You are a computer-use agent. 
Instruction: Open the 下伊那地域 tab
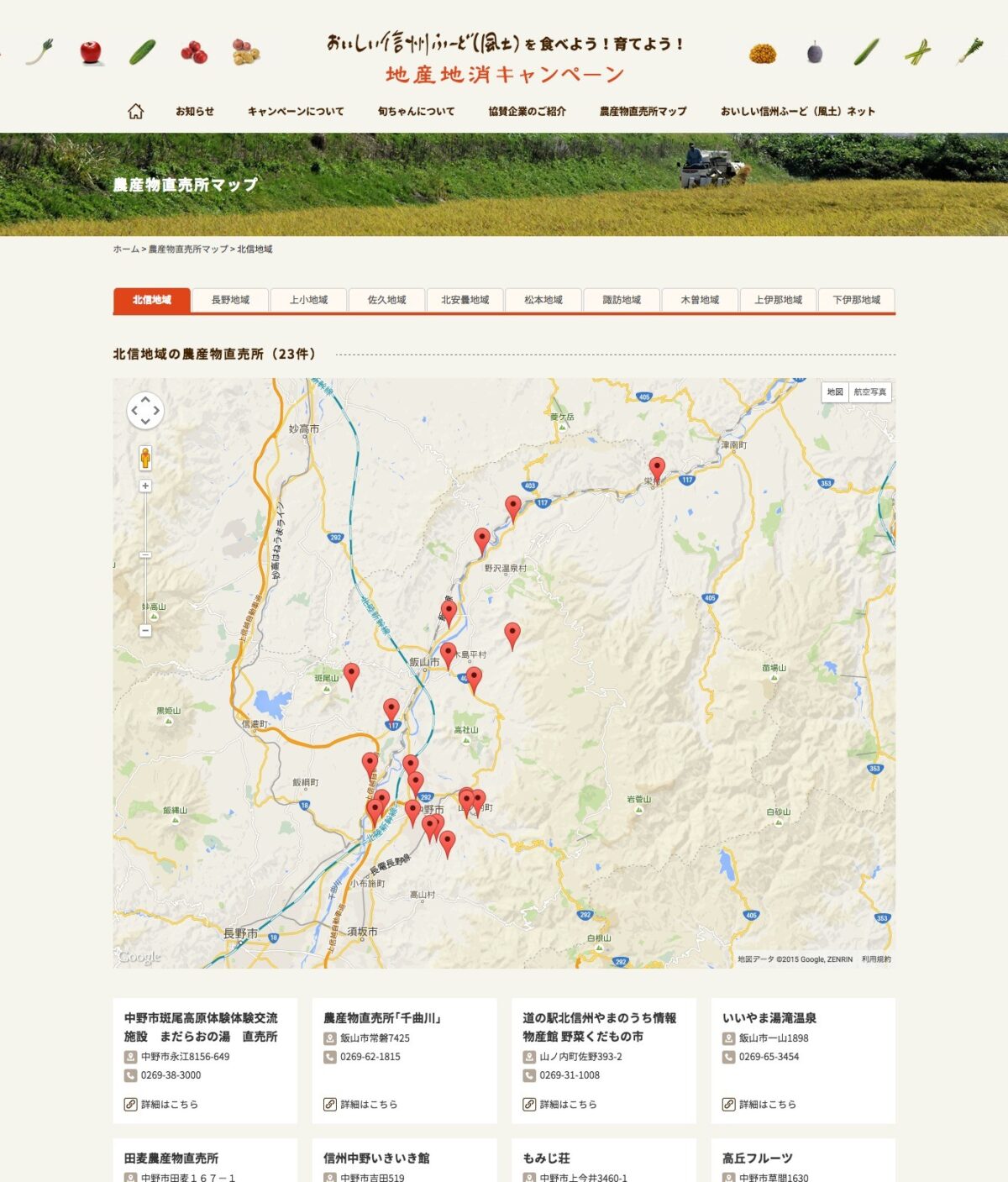tap(856, 300)
